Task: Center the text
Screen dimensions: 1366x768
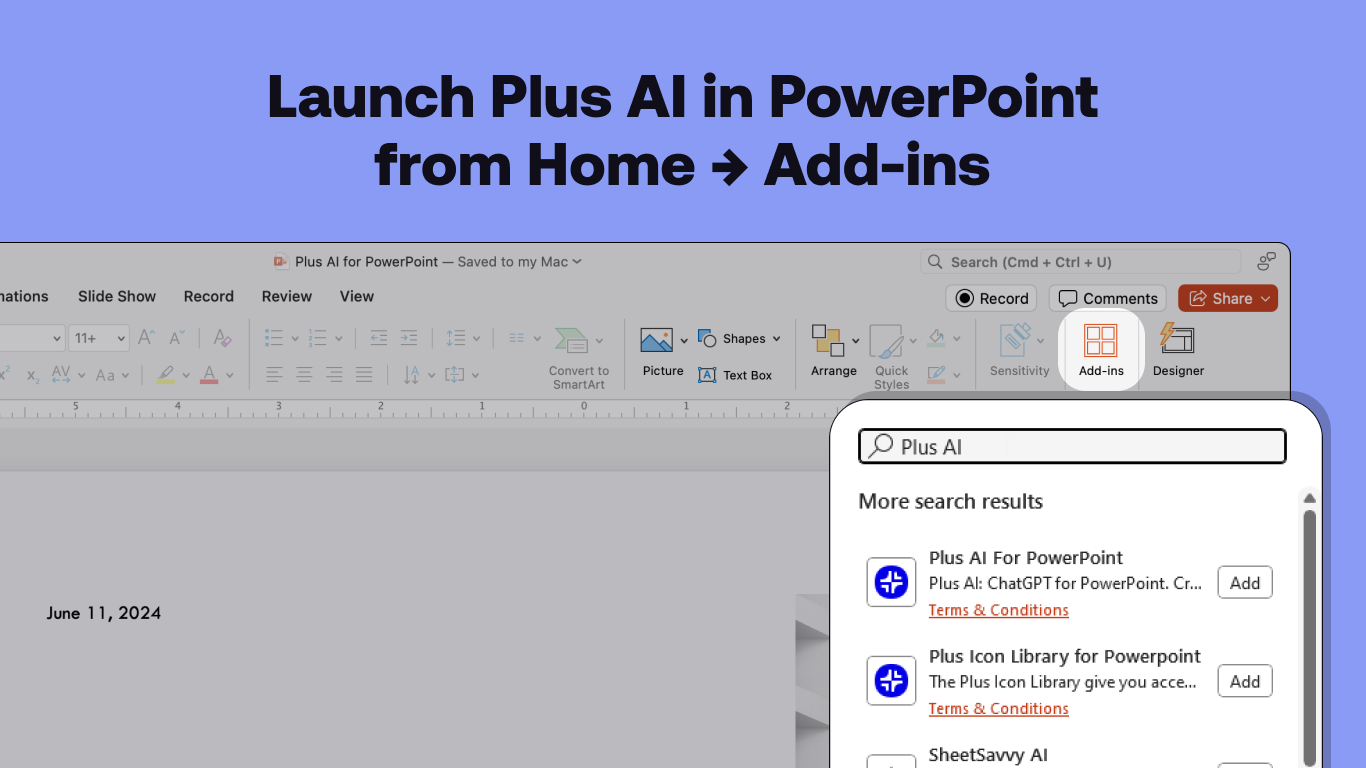Action: (x=304, y=375)
